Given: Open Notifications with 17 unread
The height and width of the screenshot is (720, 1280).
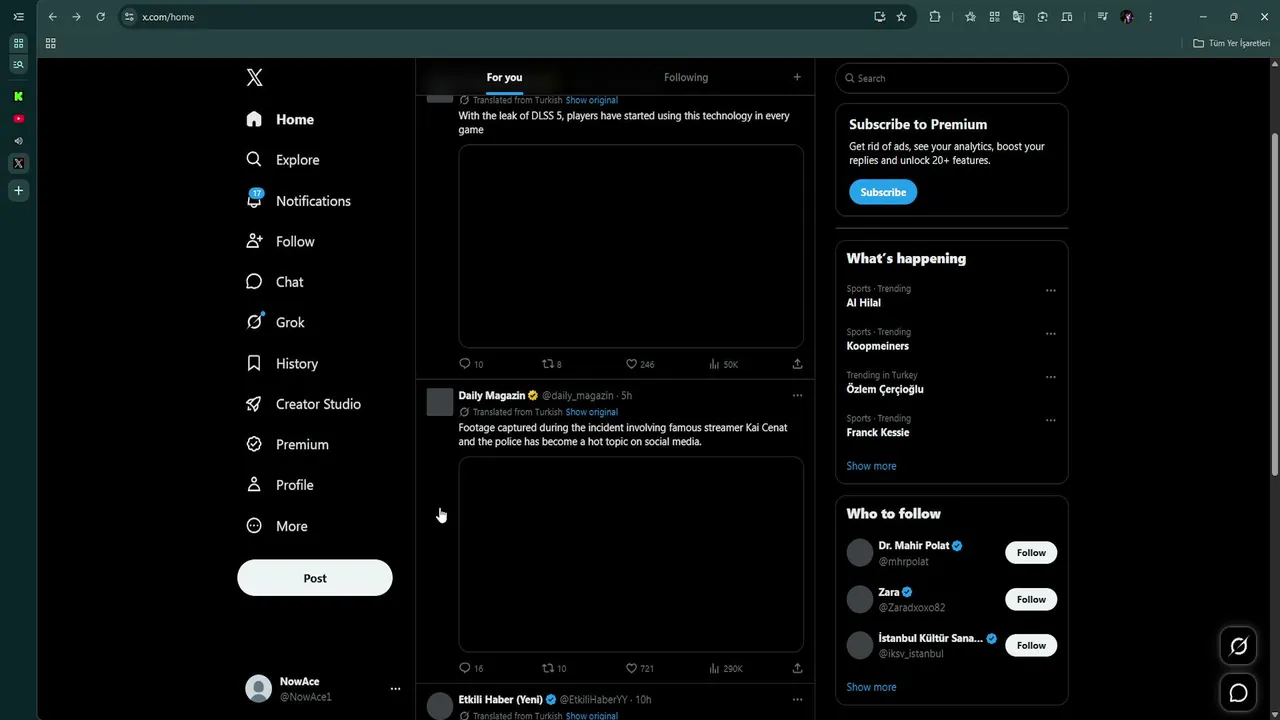Looking at the screenshot, I should (x=299, y=201).
